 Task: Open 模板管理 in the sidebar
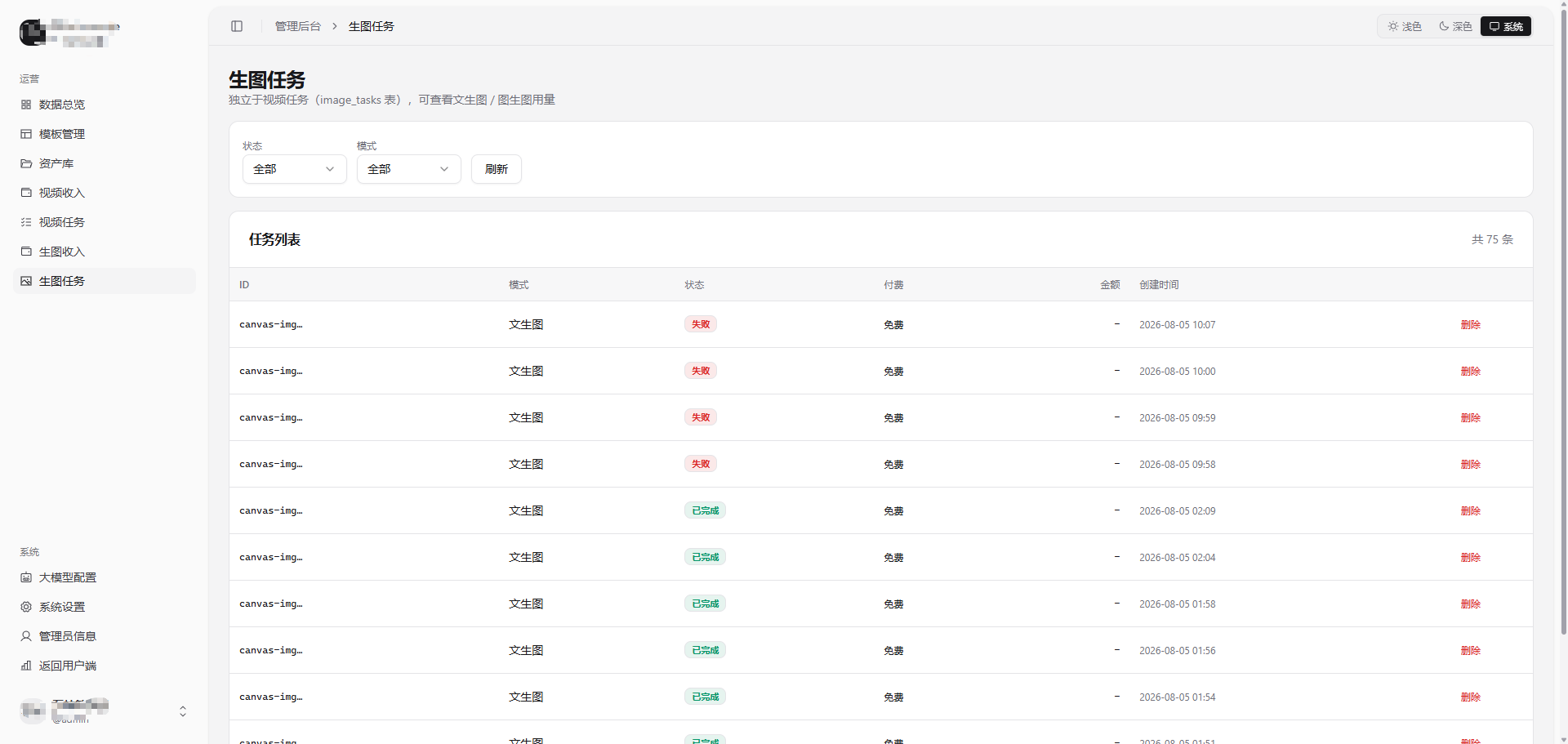coord(105,134)
